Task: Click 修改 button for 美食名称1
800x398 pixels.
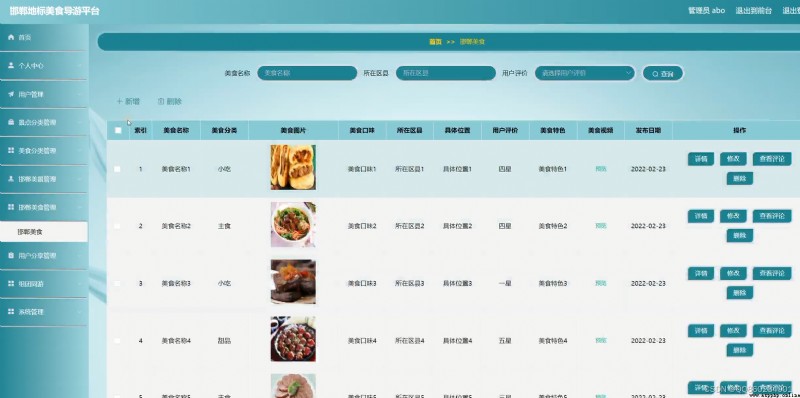Action: point(733,159)
